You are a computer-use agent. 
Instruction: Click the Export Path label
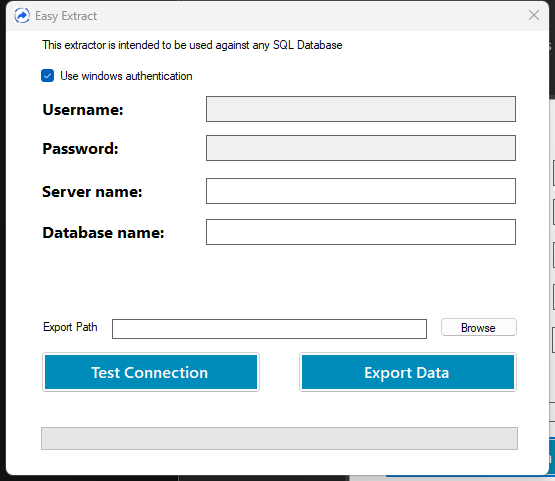point(70,327)
